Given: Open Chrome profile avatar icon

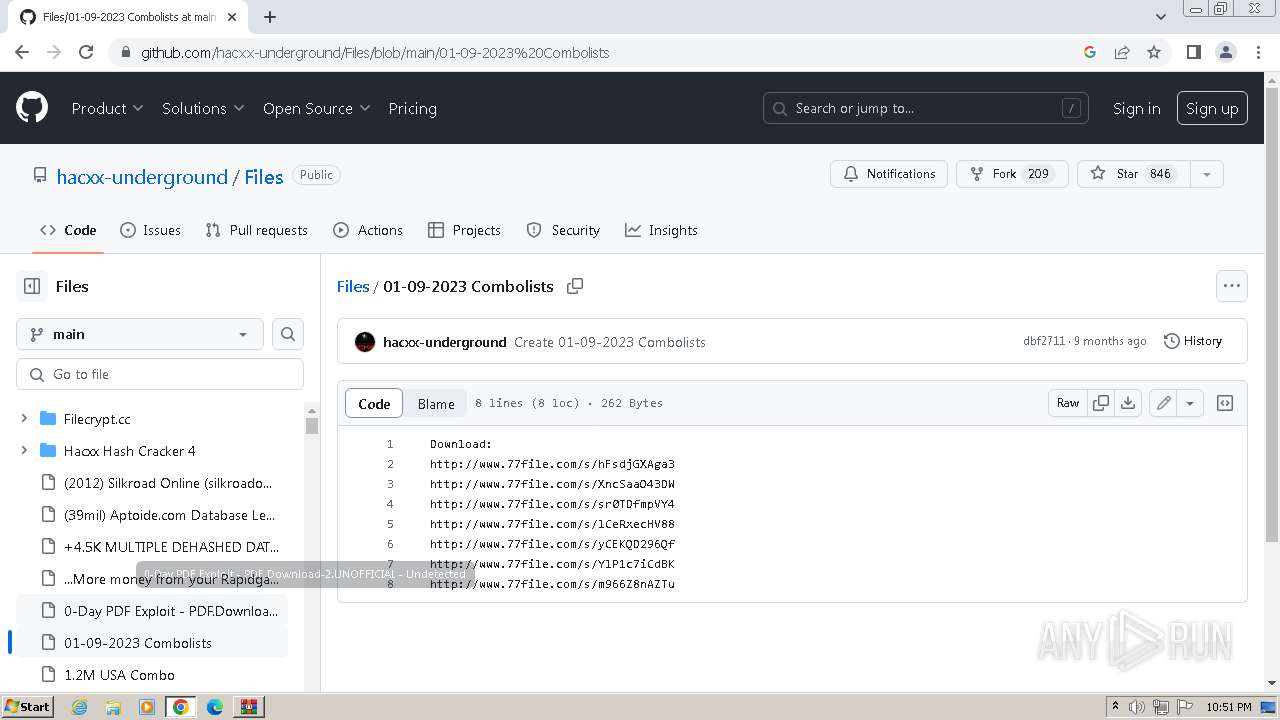Looking at the screenshot, I should pos(1225,52).
